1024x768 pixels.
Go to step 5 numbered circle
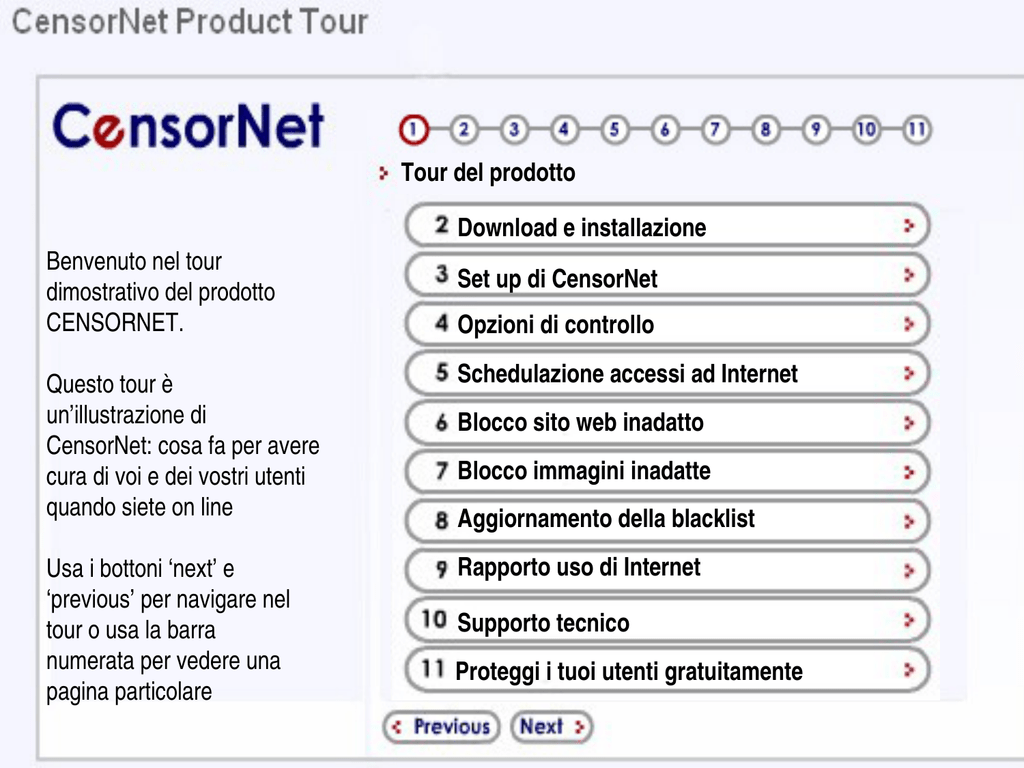coord(615,129)
